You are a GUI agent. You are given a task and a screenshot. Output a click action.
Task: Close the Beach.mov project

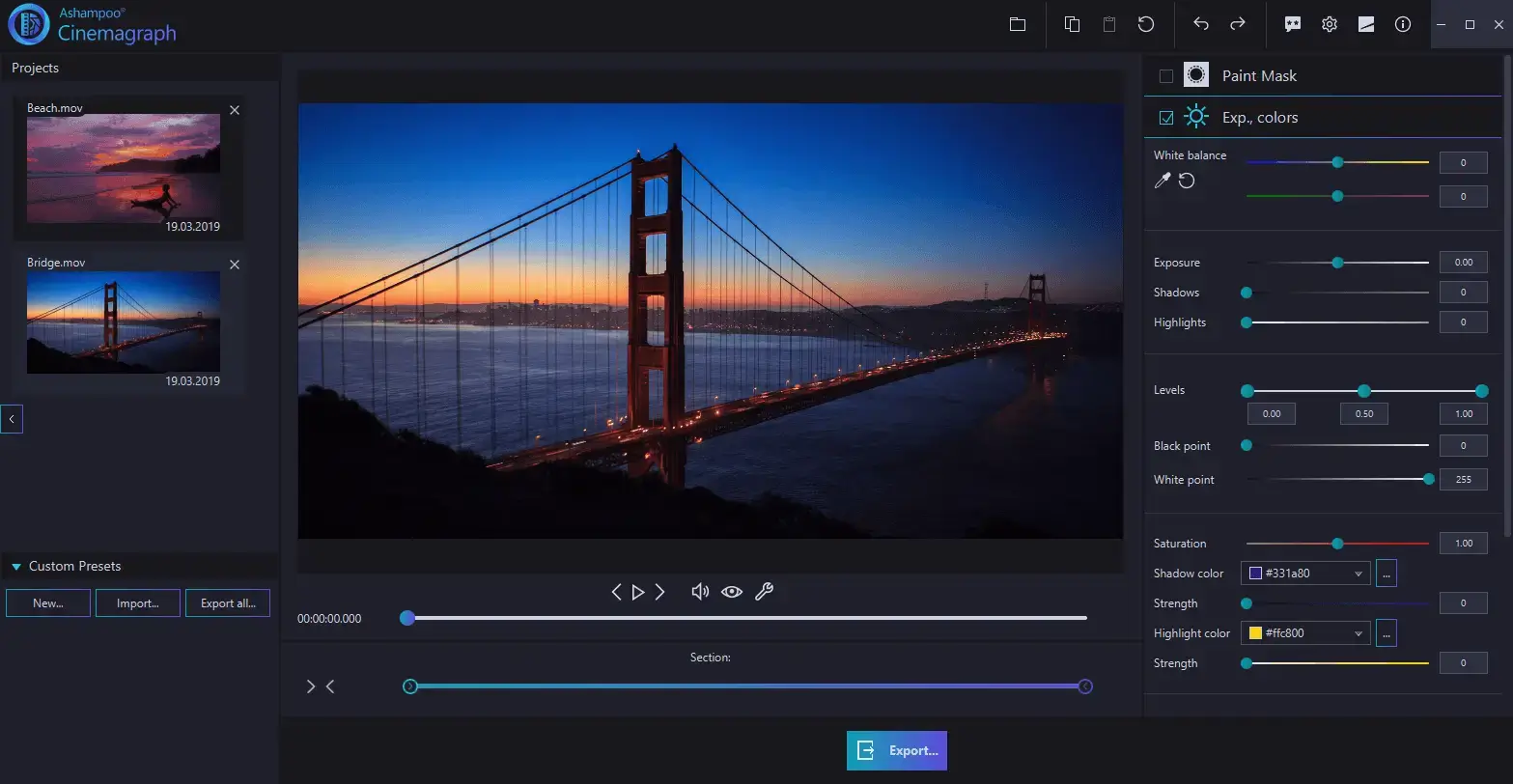234,110
